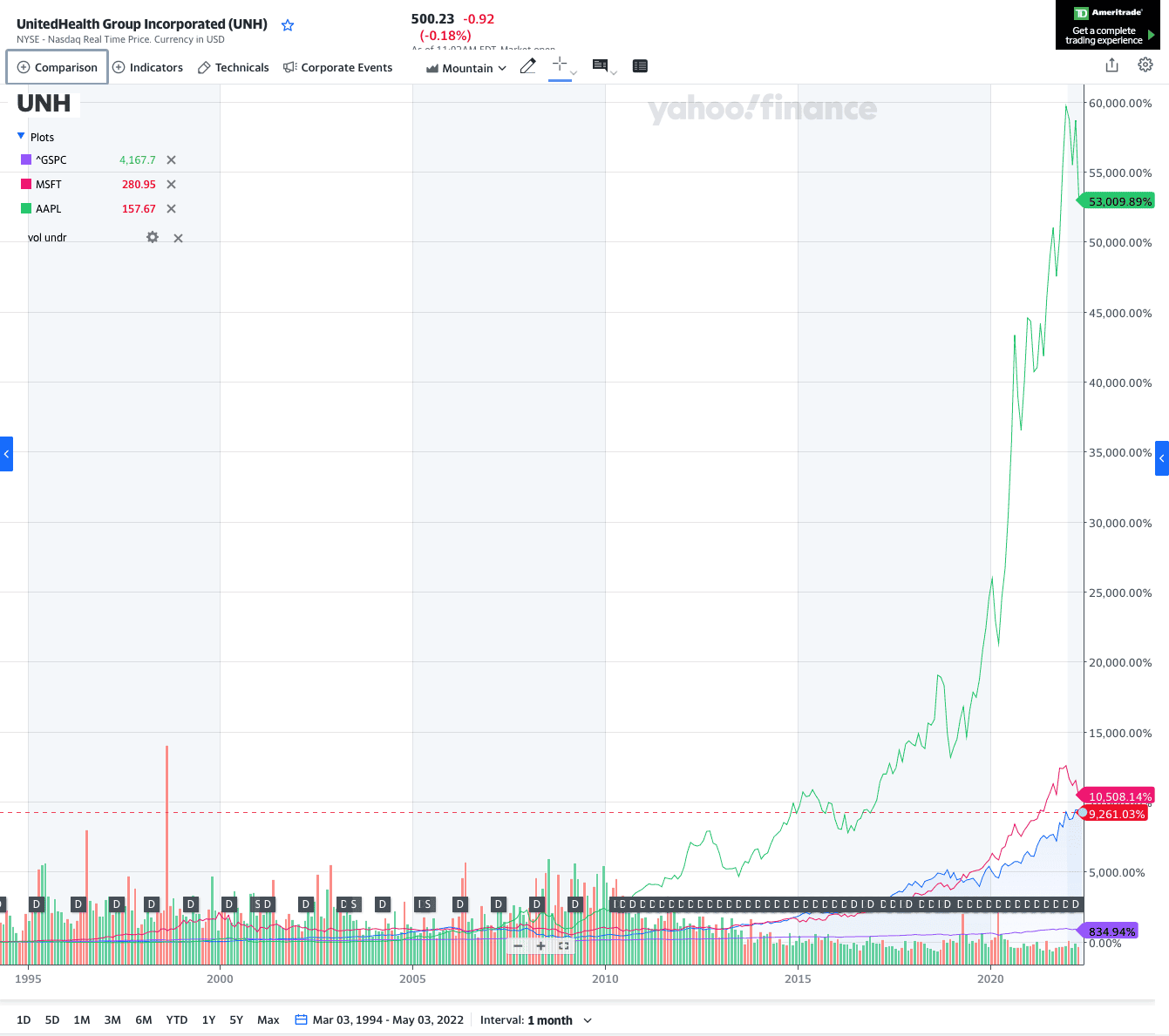
Task: Click the 834.94% GSPC label
Action: pos(1108,931)
